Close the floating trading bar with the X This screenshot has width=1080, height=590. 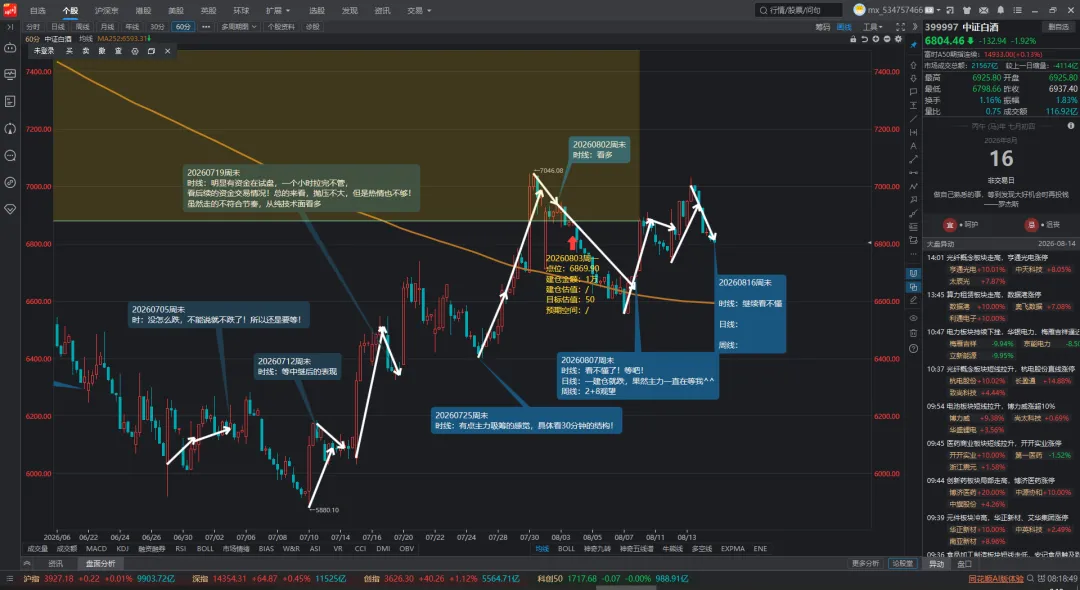click(167, 51)
